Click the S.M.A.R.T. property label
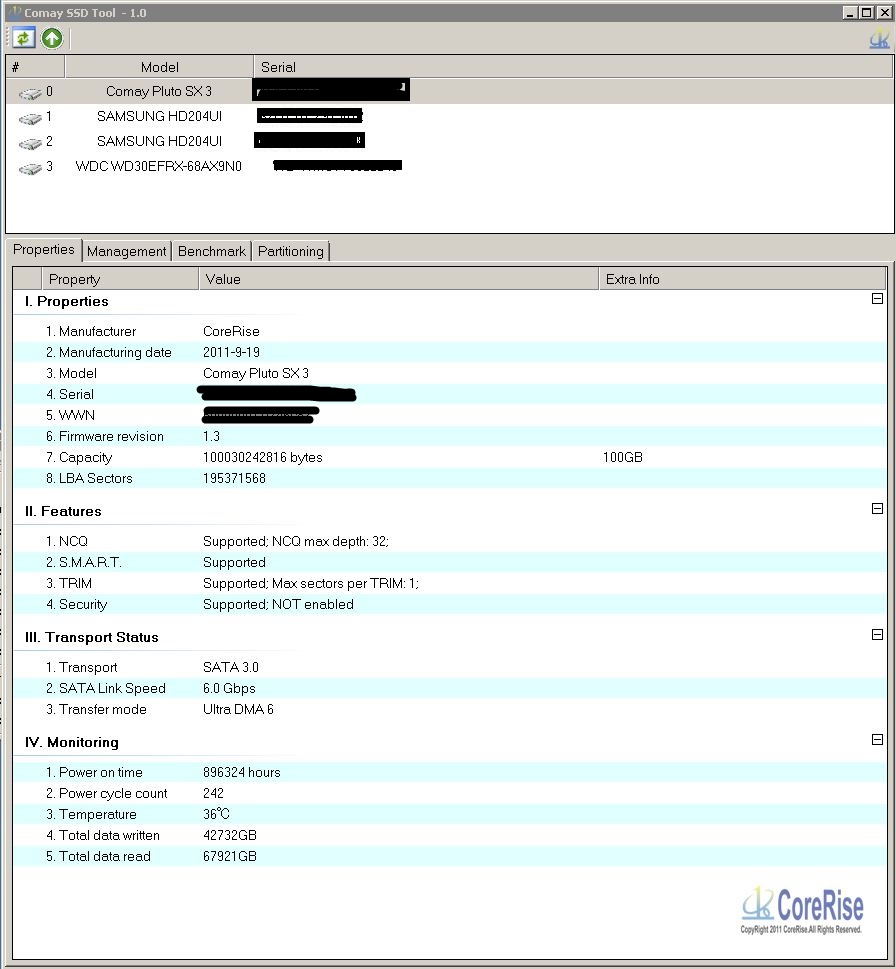 [83, 562]
